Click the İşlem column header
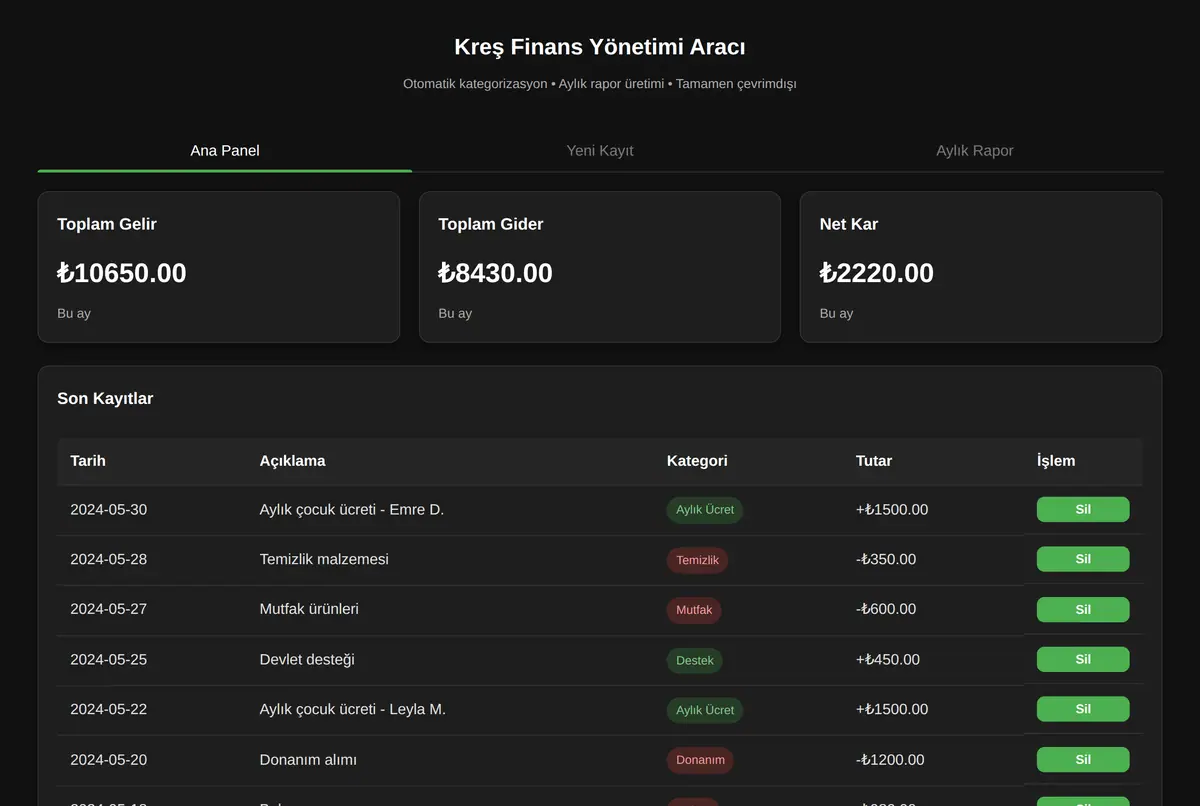The height and width of the screenshot is (806, 1200). click(1056, 461)
